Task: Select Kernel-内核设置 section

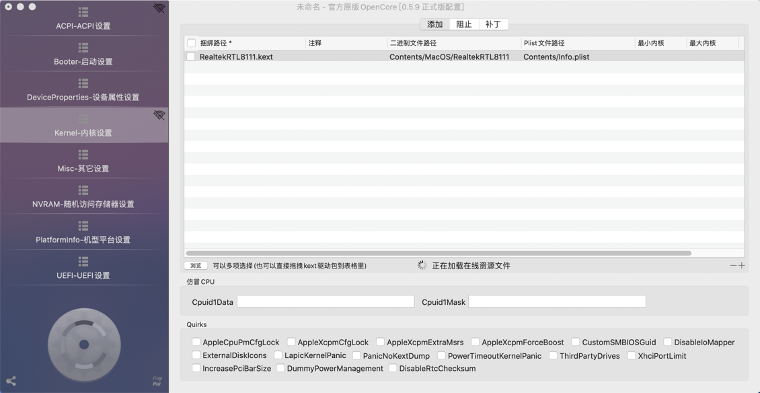Action: (x=83, y=133)
